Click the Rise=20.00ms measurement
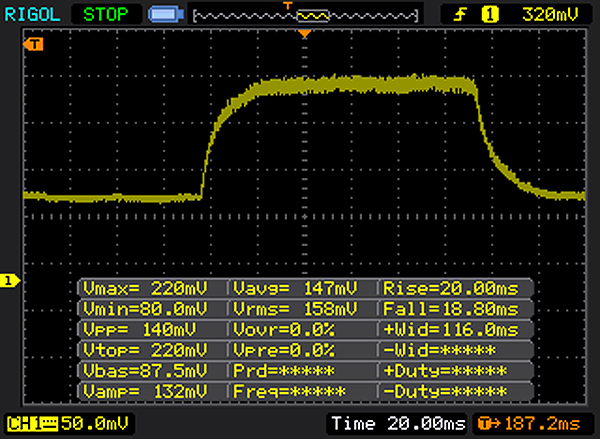The width and height of the screenshot is (600, 439). coord(451,288)
